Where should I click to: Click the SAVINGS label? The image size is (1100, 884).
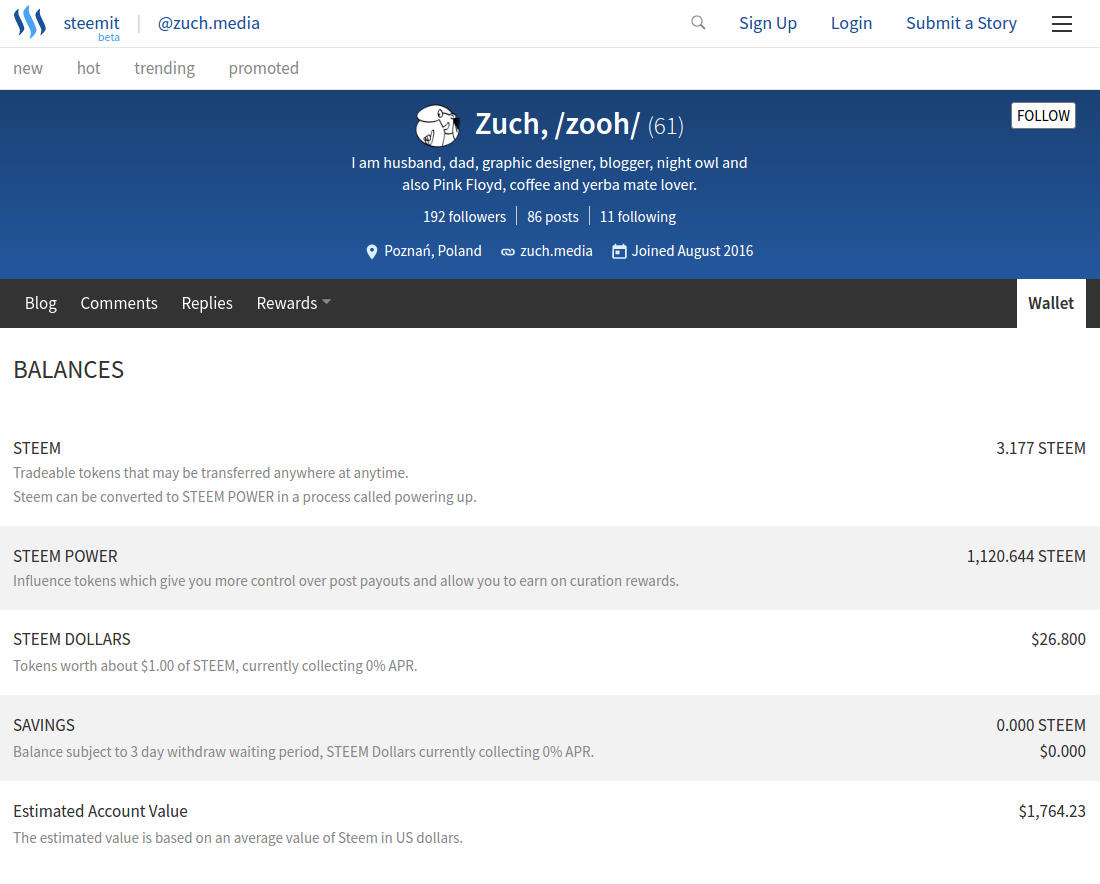pos(43,725)
